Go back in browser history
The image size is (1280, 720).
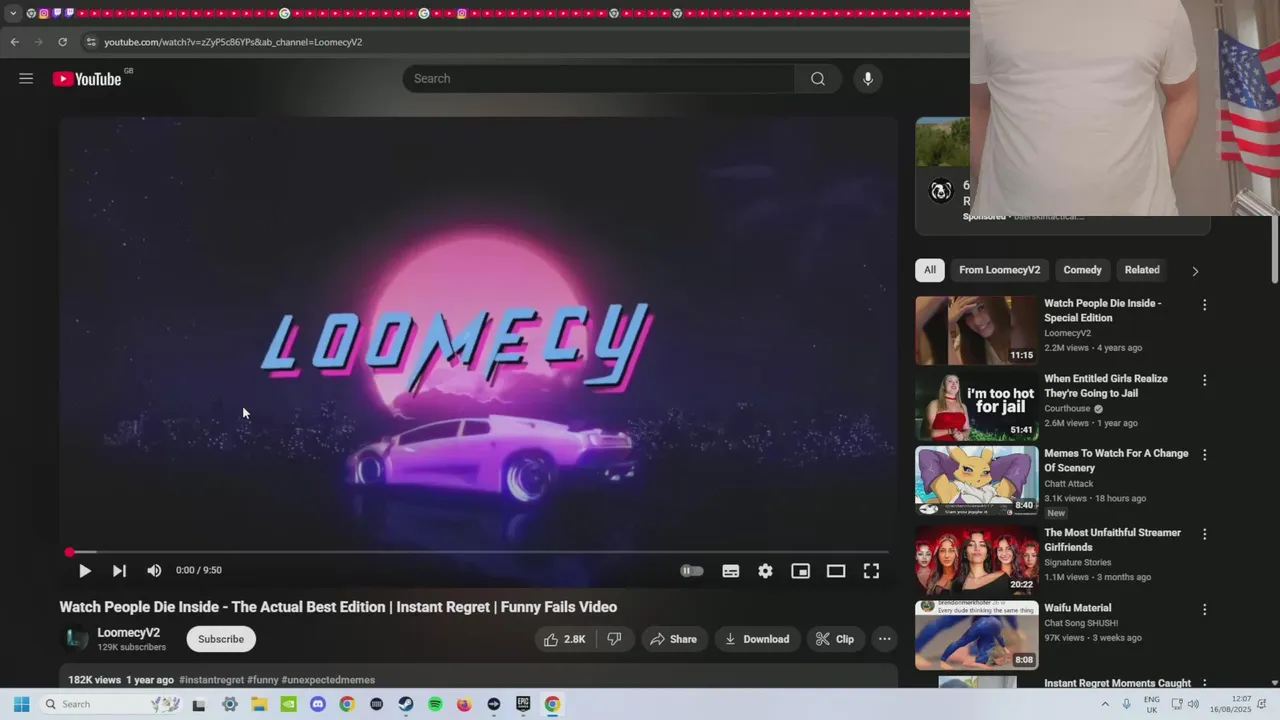14,42
